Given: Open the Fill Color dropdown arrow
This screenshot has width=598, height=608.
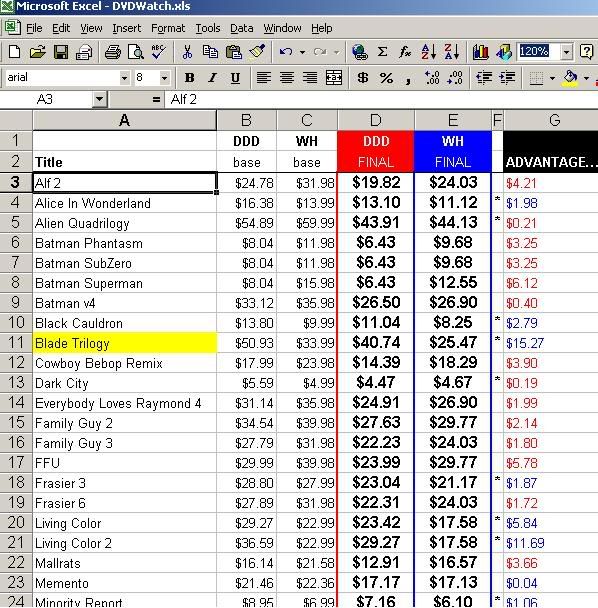Looking at the screenshot, I should [x=586, y=78].
